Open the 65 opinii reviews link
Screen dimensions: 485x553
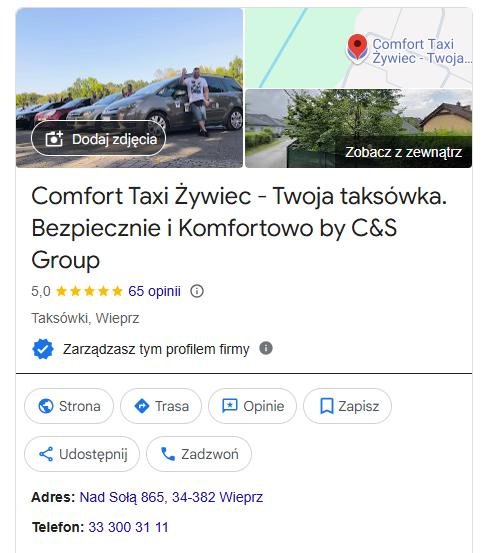click(154, 291)
